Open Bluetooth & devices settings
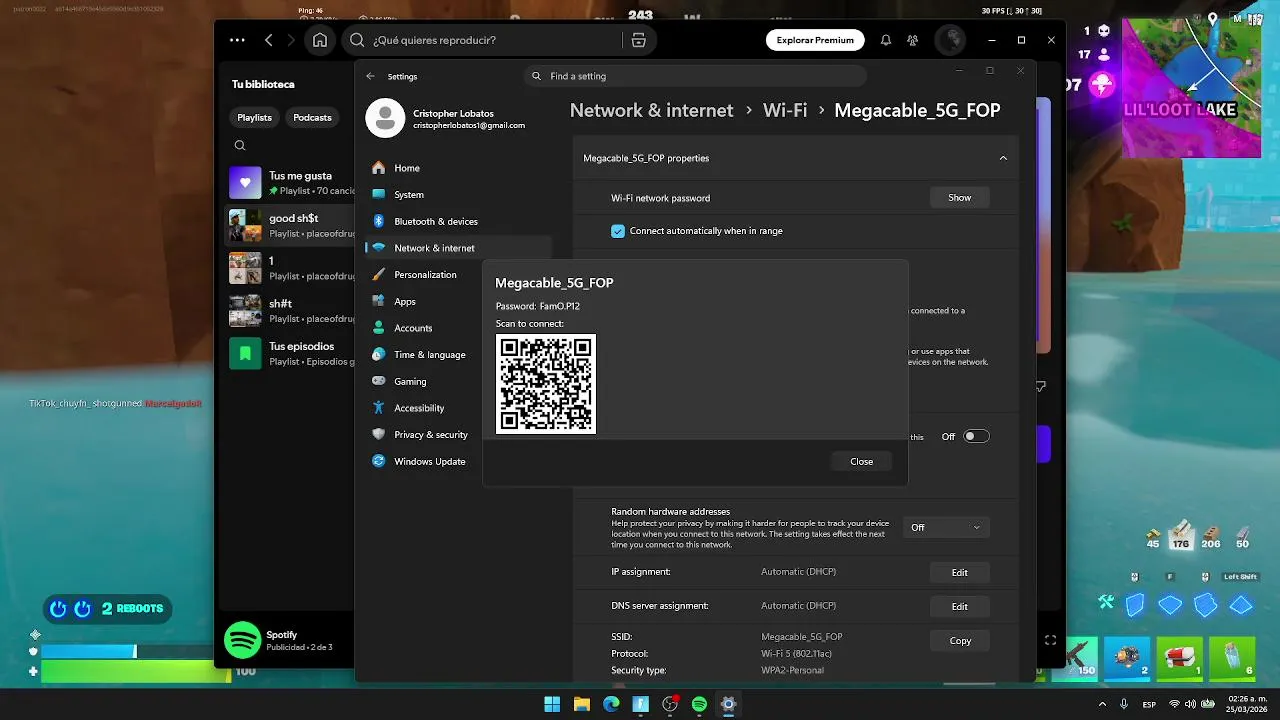This screenshot has height=720, width=1280. pos(458,221)
